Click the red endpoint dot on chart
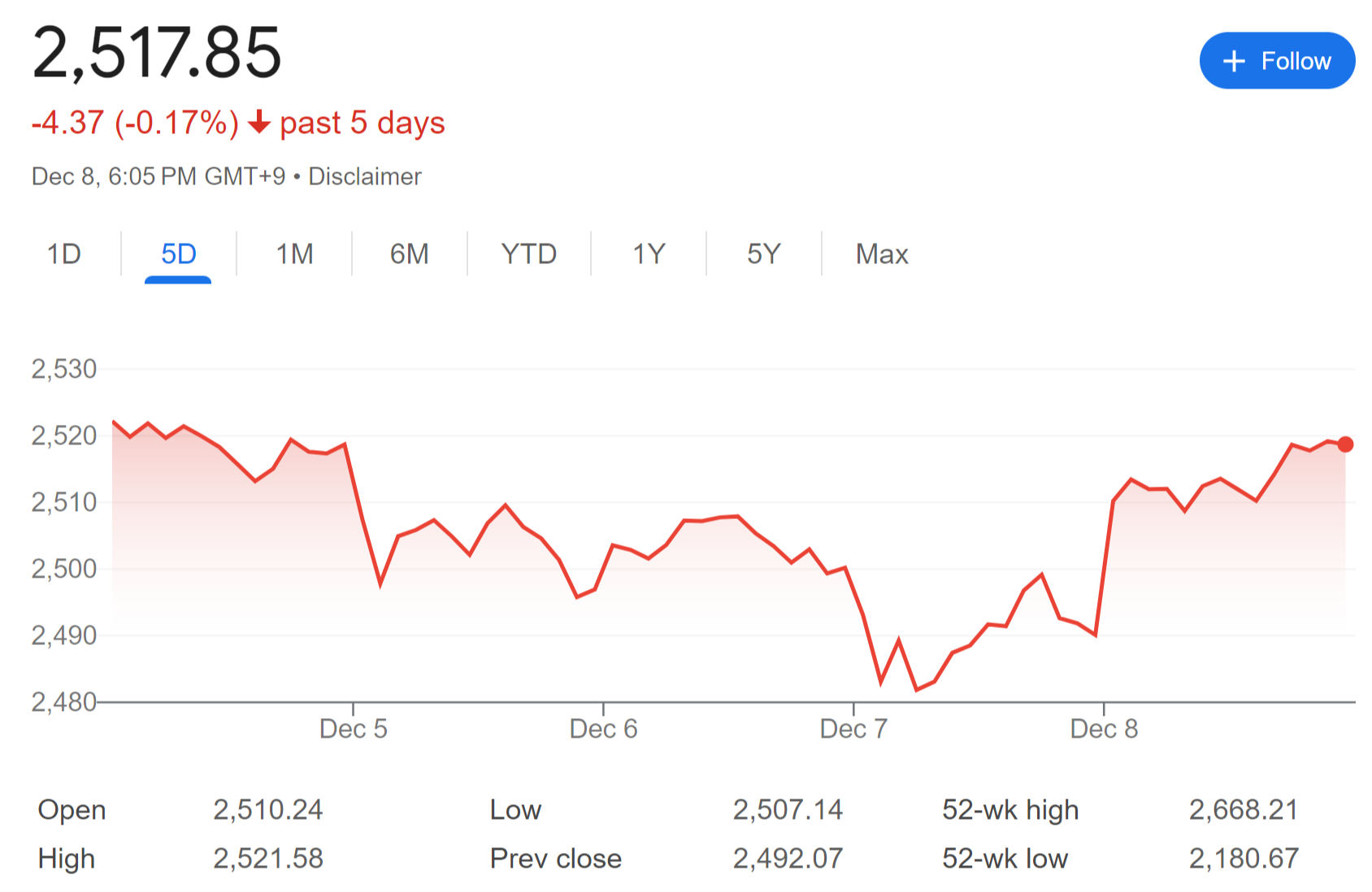Image resolution: width=1372 pixels, height=892 pixels. coord(1345,444)
